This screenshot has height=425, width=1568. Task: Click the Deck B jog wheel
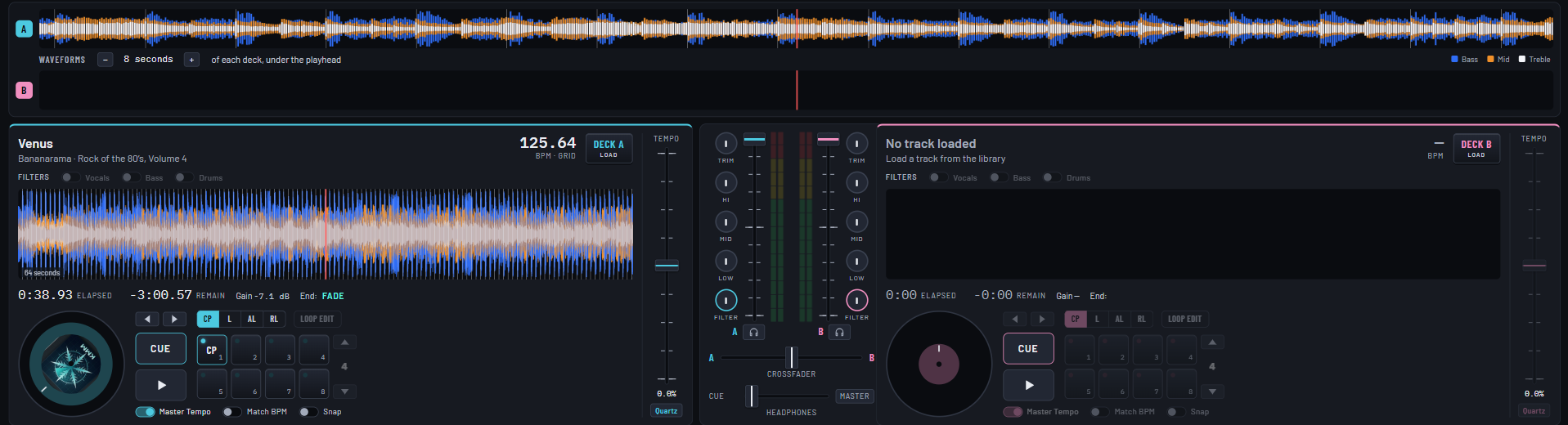[x=939, y=364]
